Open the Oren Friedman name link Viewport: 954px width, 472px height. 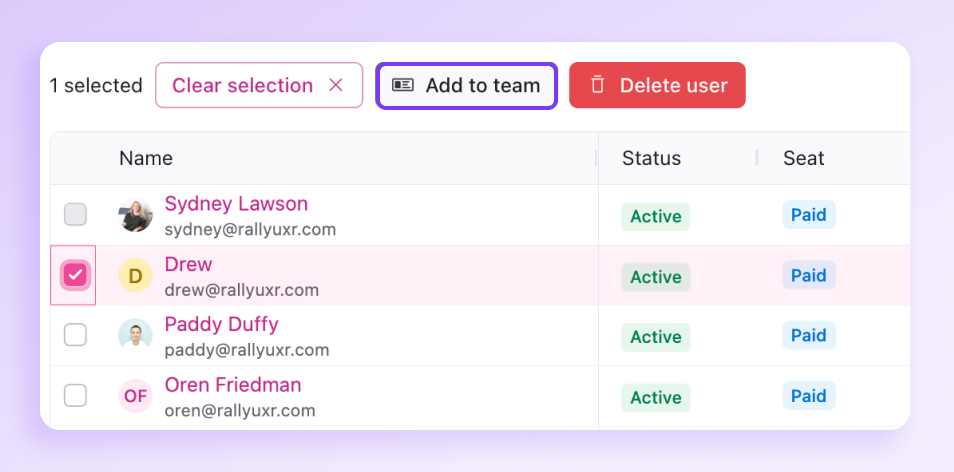(233, 385)
